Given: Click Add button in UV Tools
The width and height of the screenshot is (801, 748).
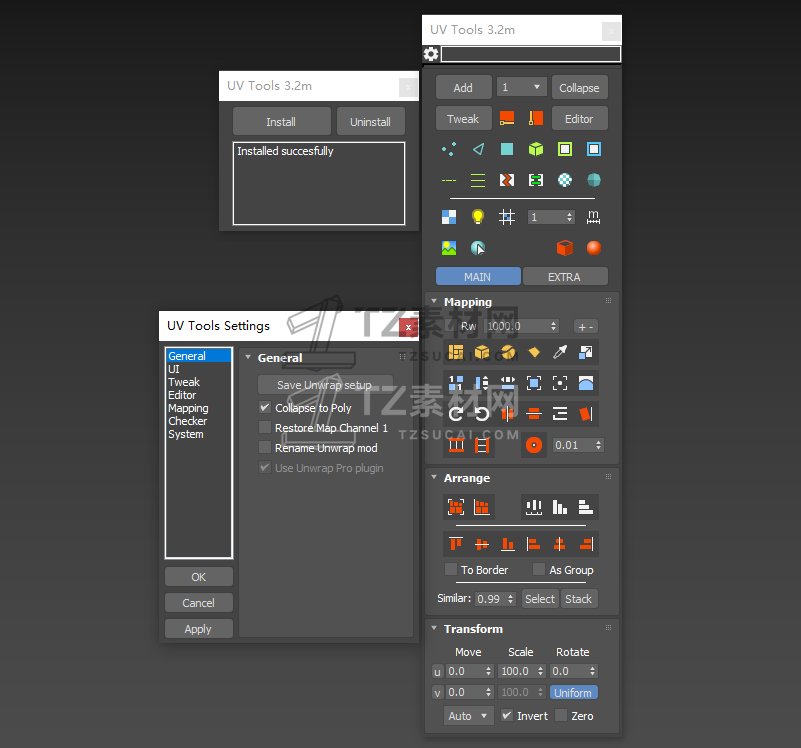Looking at the screenshot, I should (463, 87).
